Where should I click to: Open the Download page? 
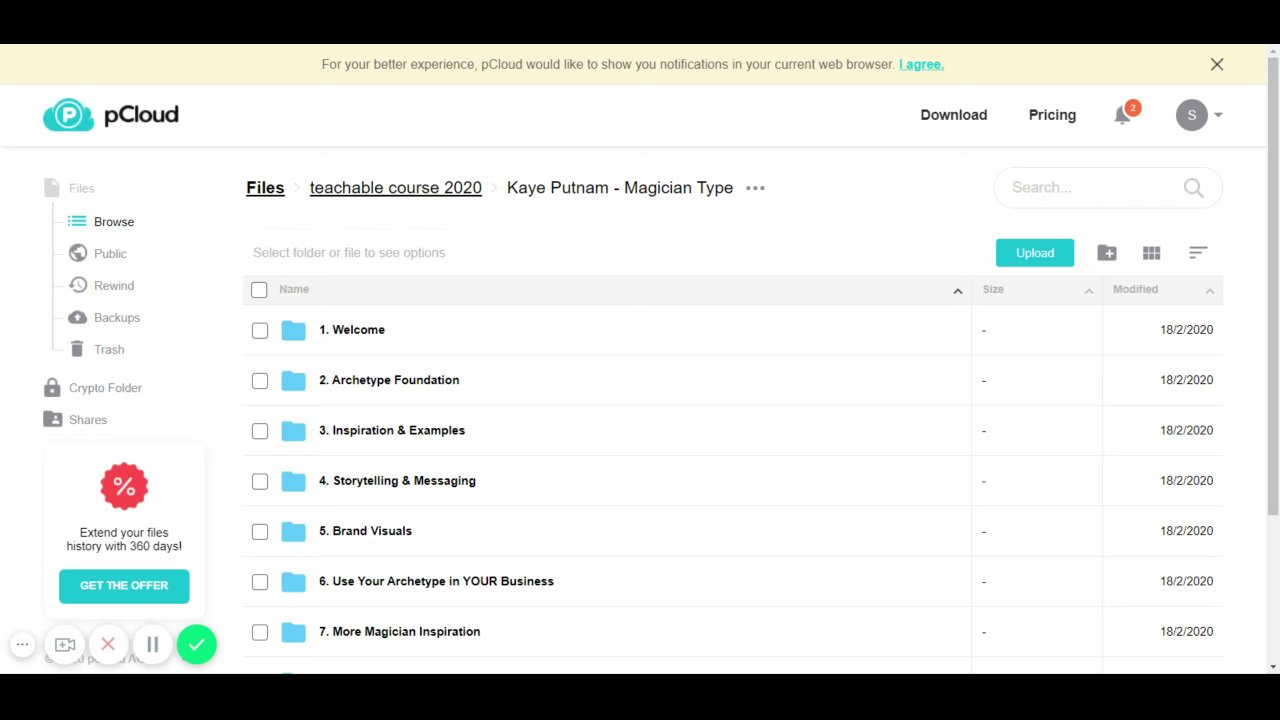point(953,115)
